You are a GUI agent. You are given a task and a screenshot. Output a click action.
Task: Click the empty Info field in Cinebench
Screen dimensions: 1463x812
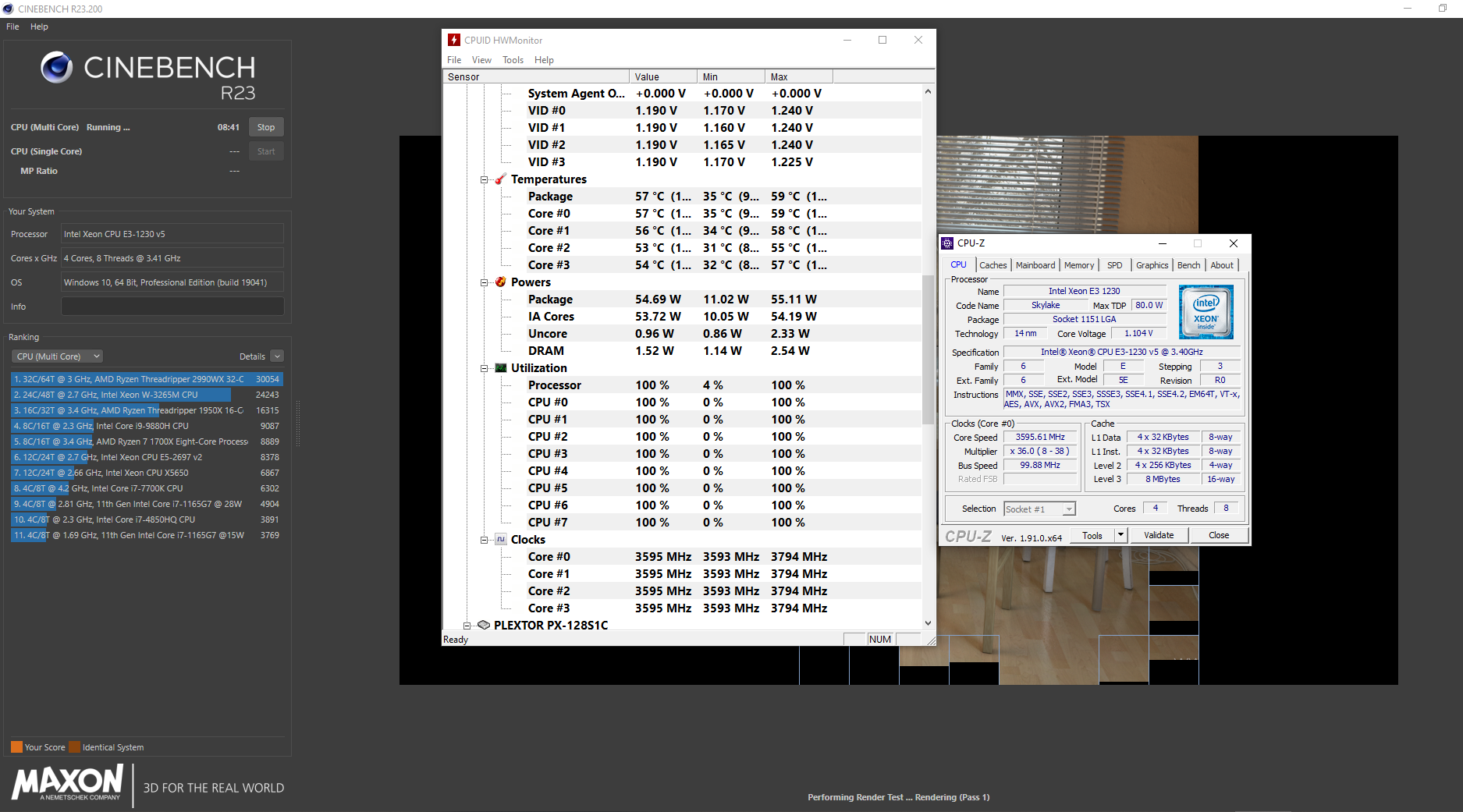[x=172, y=307]
